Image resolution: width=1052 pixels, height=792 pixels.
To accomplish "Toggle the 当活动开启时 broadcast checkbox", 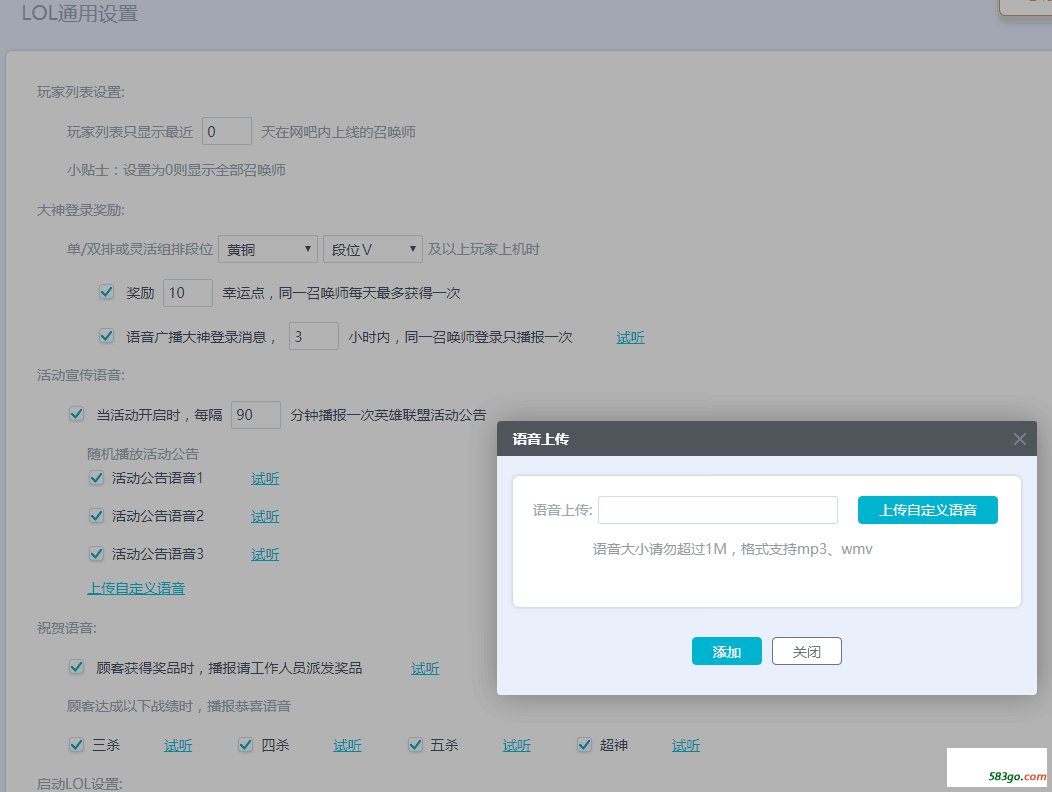I will click(x=76, y=414).
